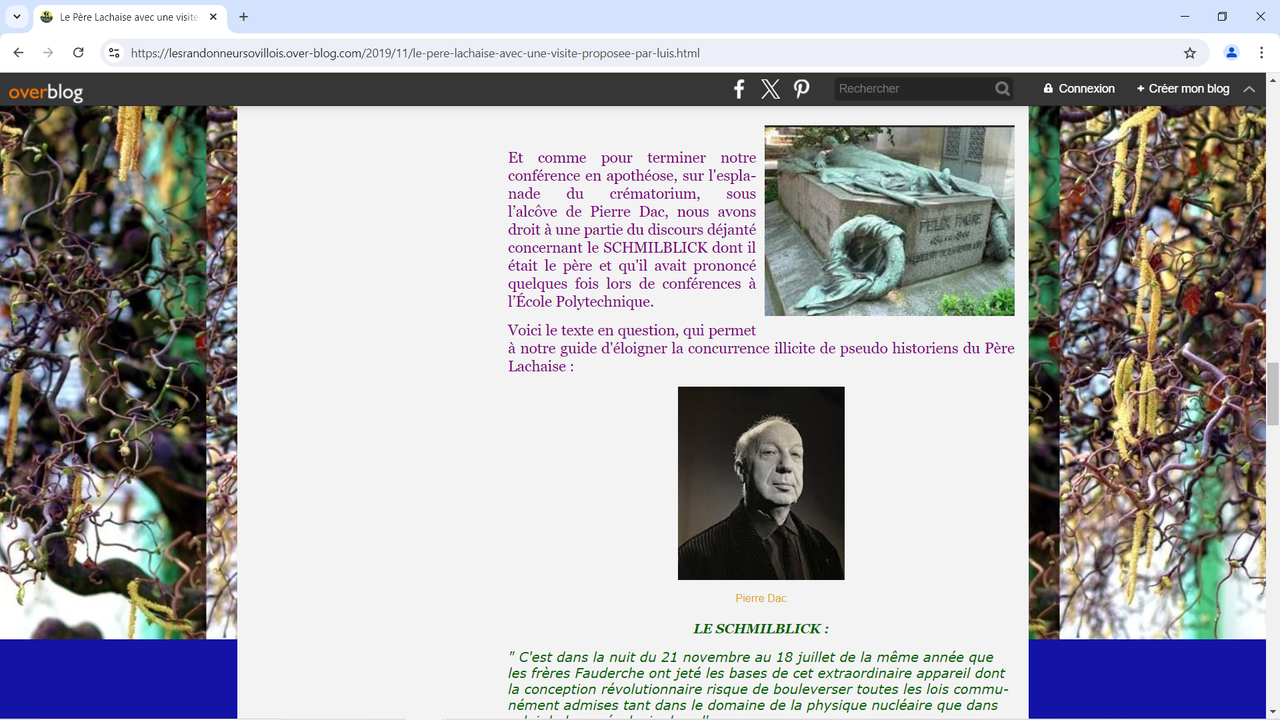Go forward with the browser forward arrow

click(x=48, y=53)
